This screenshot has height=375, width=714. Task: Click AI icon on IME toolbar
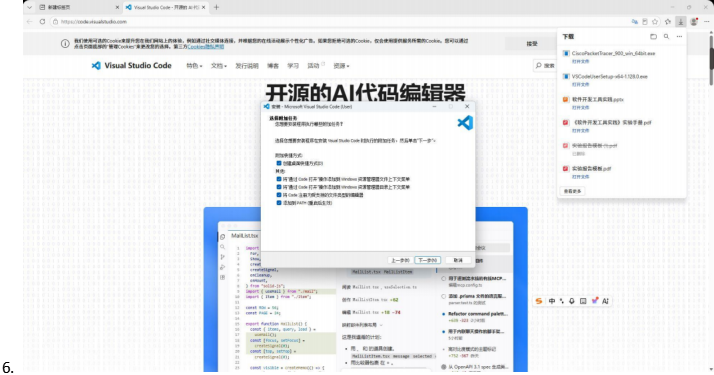coord(605,301)
